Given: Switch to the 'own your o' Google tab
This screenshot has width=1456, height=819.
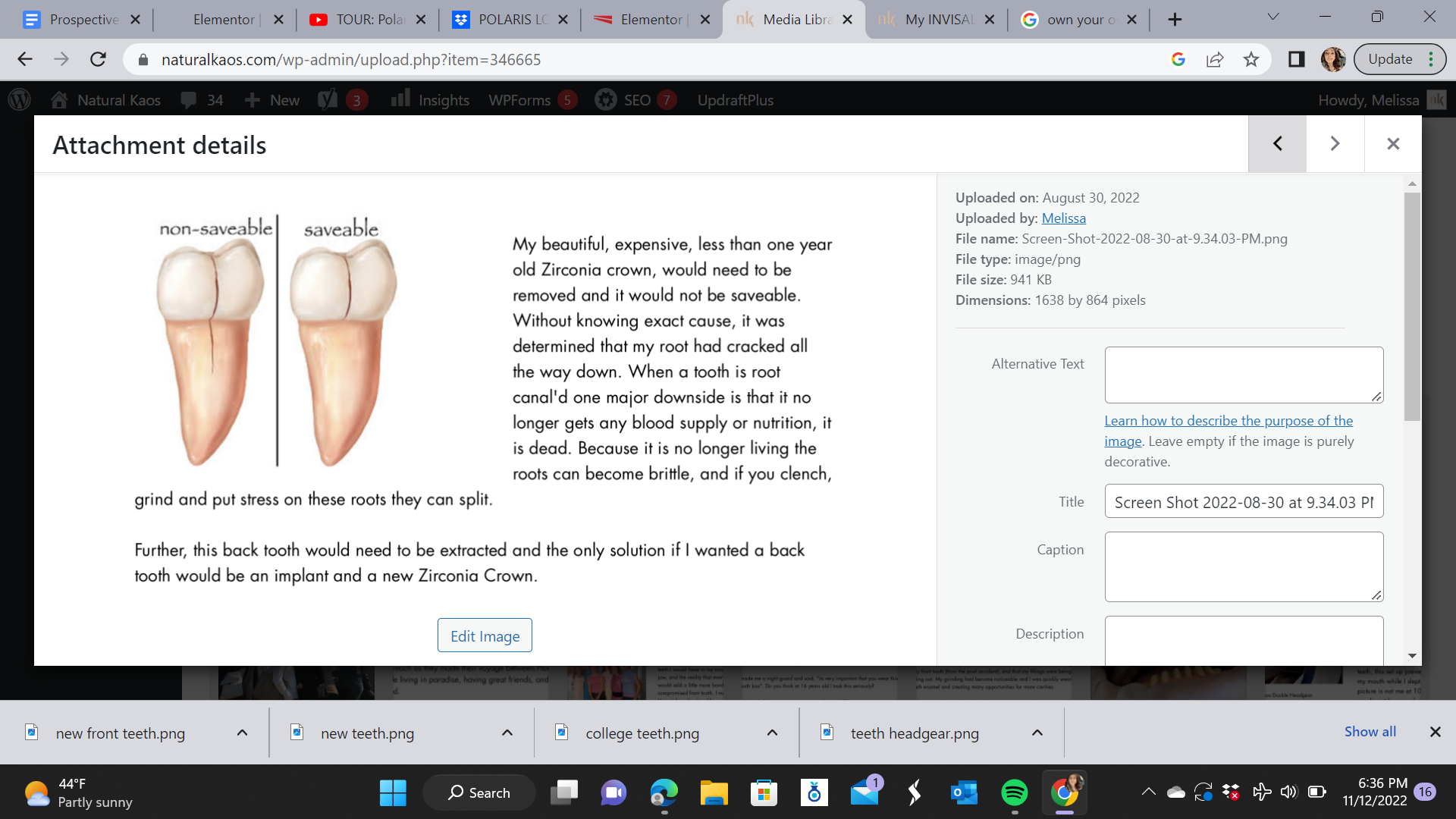Looking at the screenshot, I should coord(1080,19).
